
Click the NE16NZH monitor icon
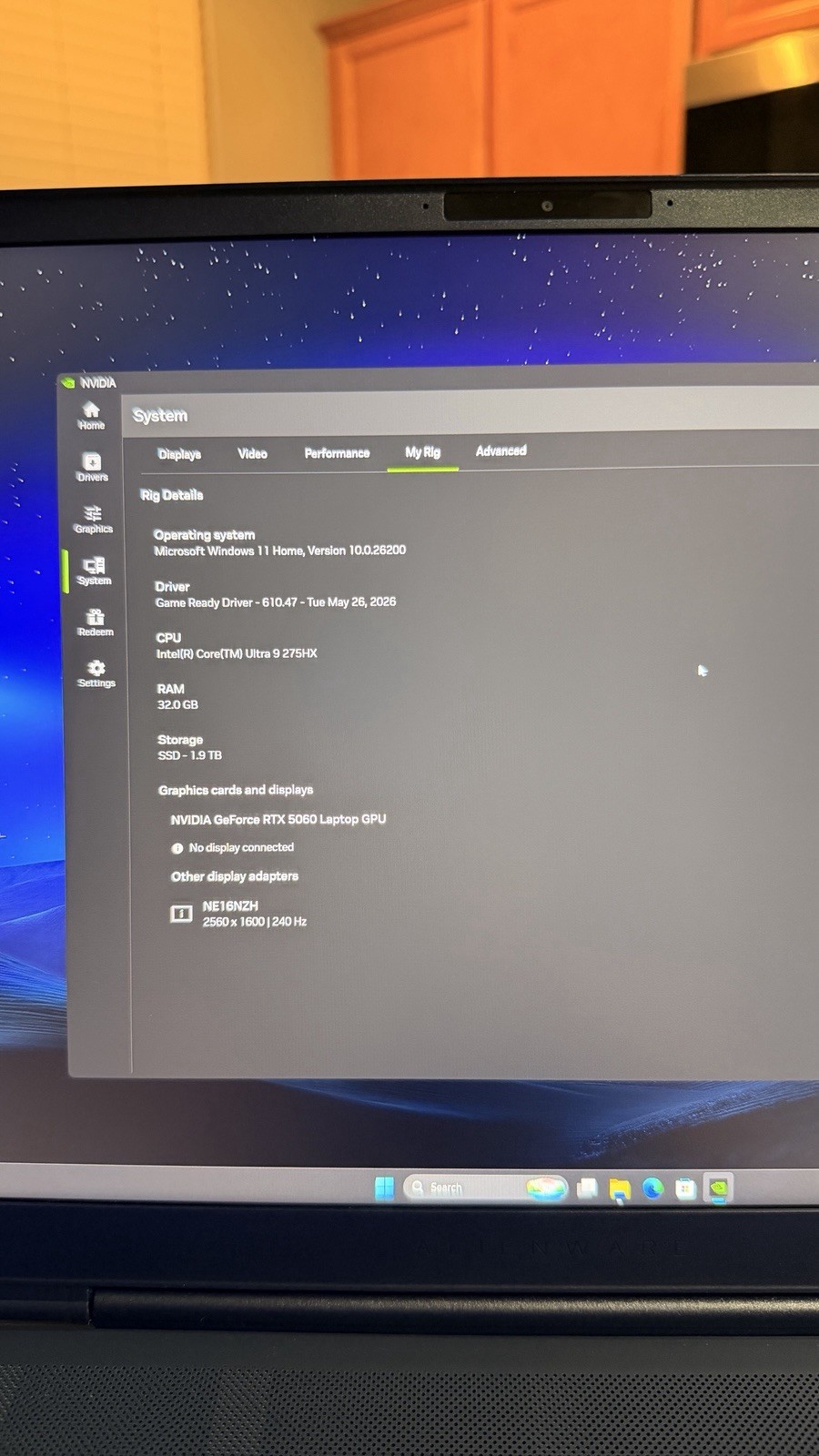tap(181, 914)
